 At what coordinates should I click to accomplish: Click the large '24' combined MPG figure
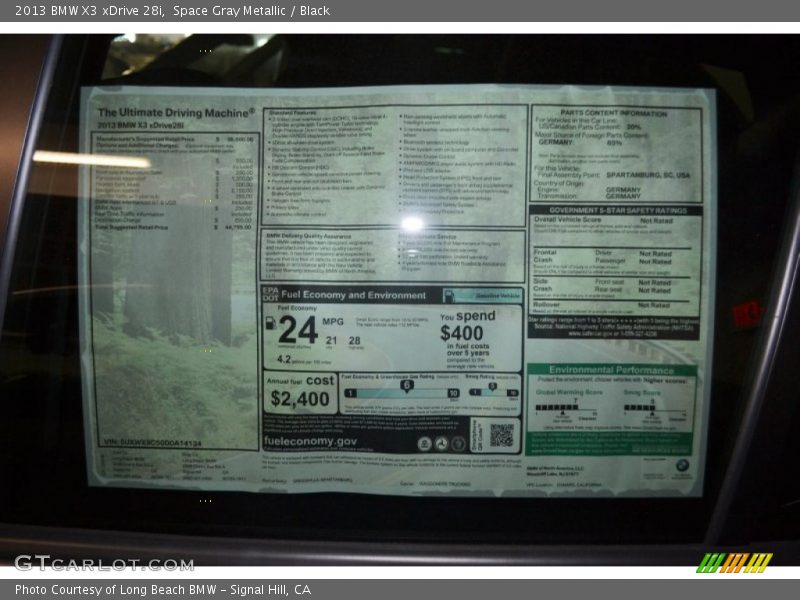(x=298, y=330)
